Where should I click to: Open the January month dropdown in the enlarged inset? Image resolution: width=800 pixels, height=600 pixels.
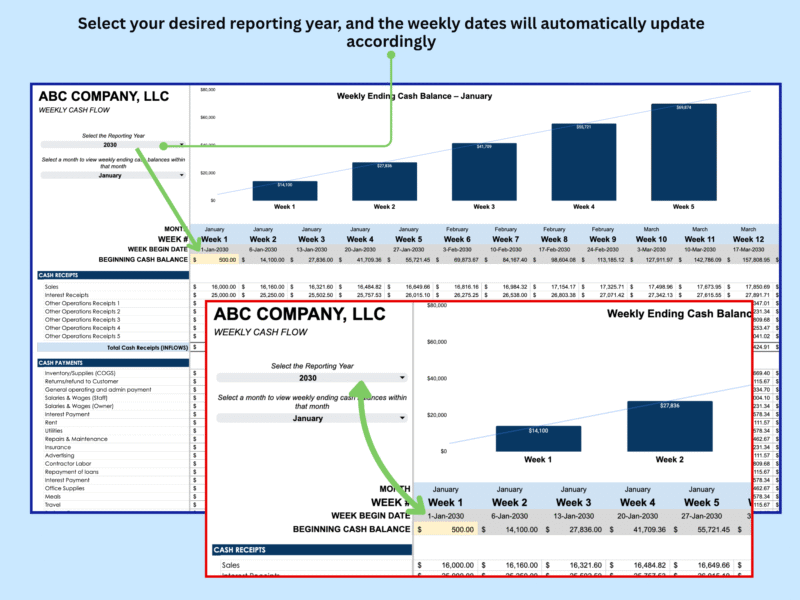pos(312,418)
